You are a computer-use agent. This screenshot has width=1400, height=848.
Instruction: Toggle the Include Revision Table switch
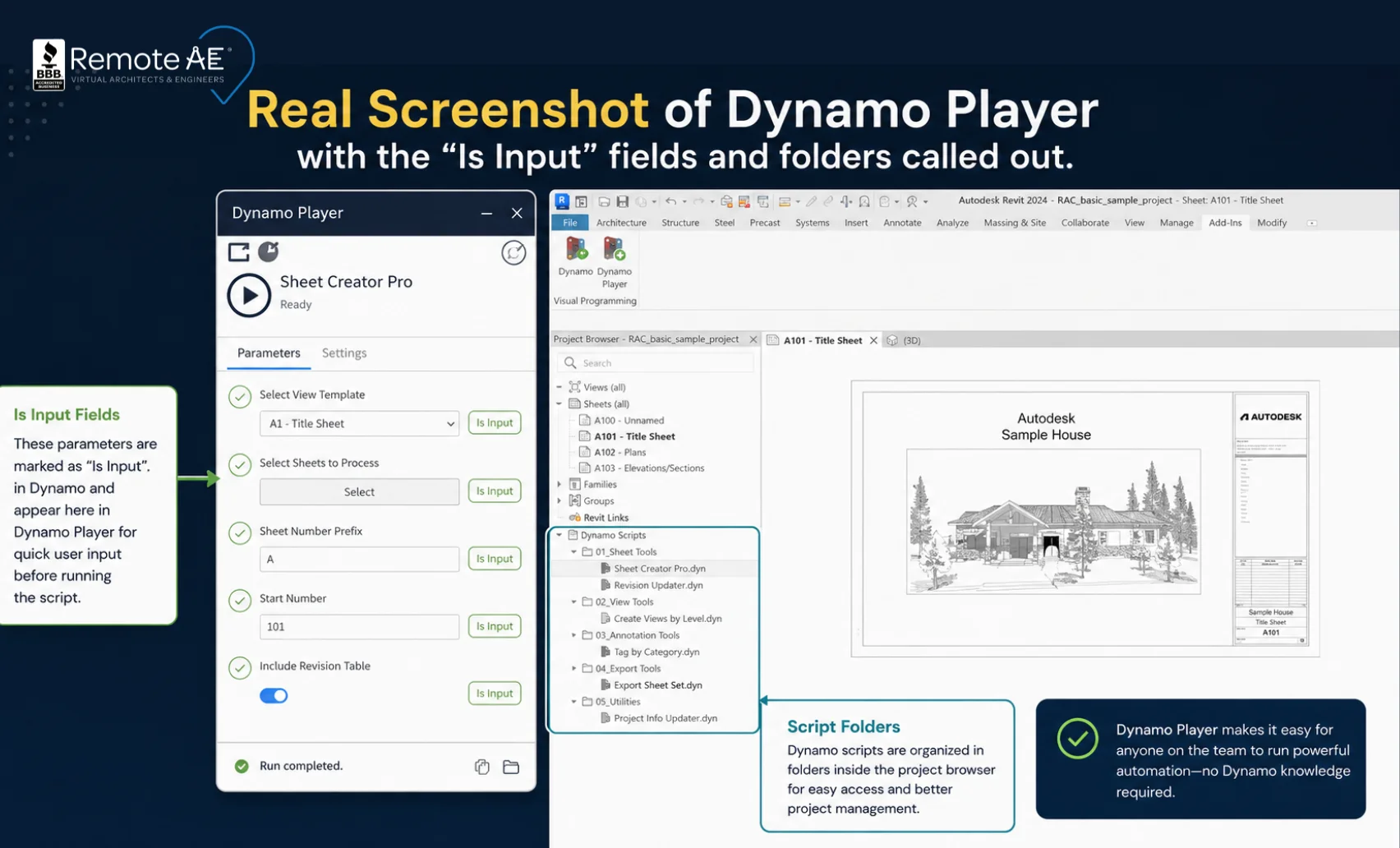[274, 695]
